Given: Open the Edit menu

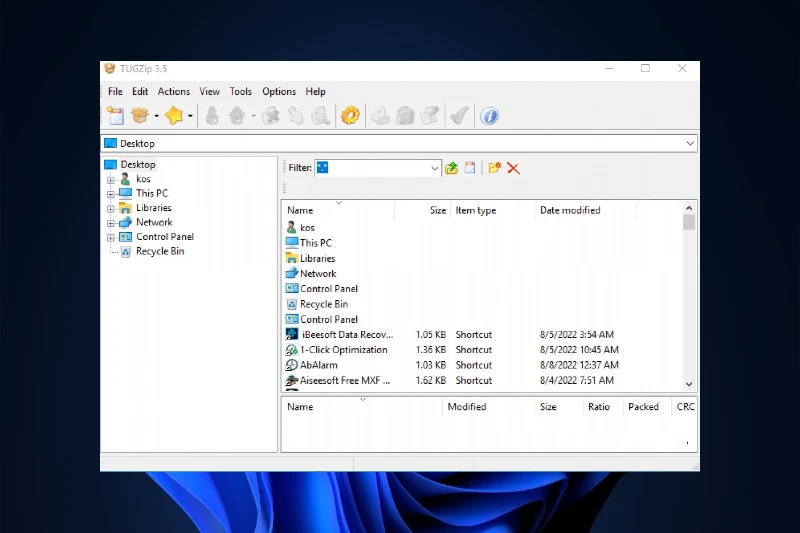Looking at the screenshot, I should click(x=140, y=91).
